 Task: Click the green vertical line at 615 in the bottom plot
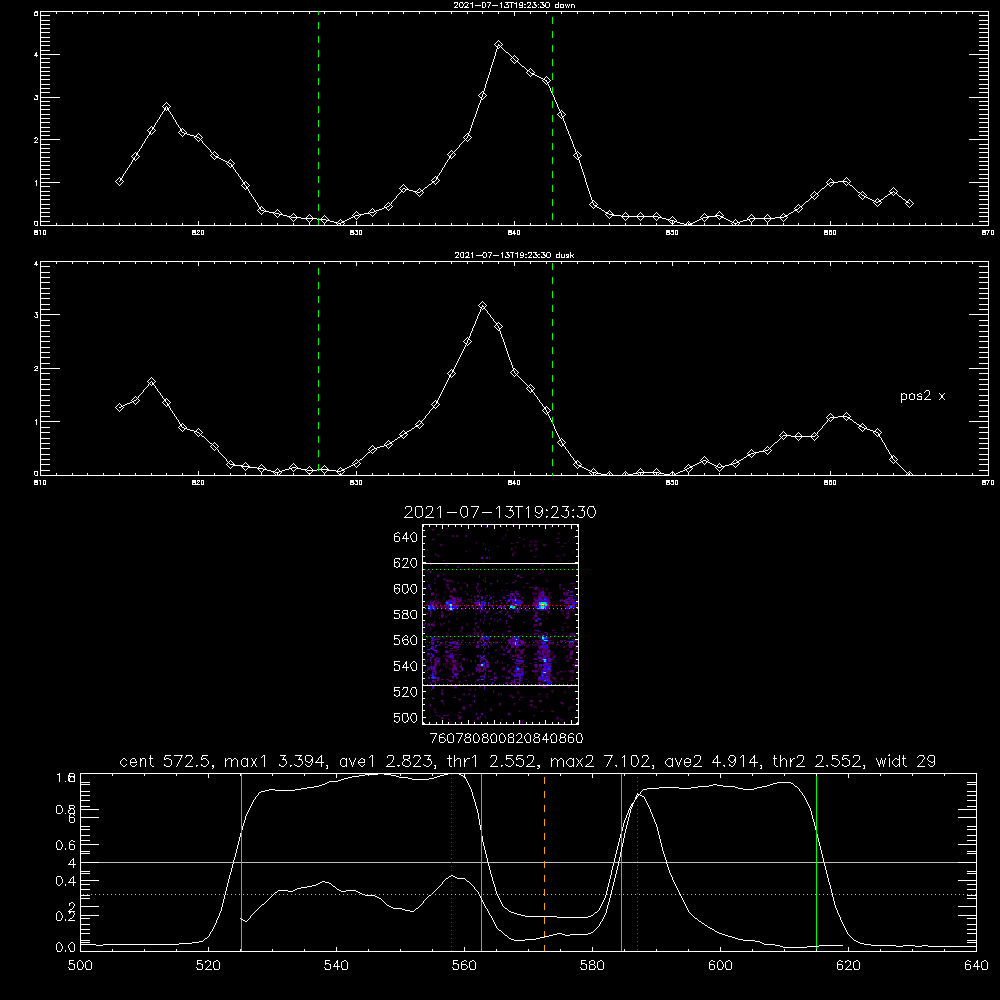816,862
